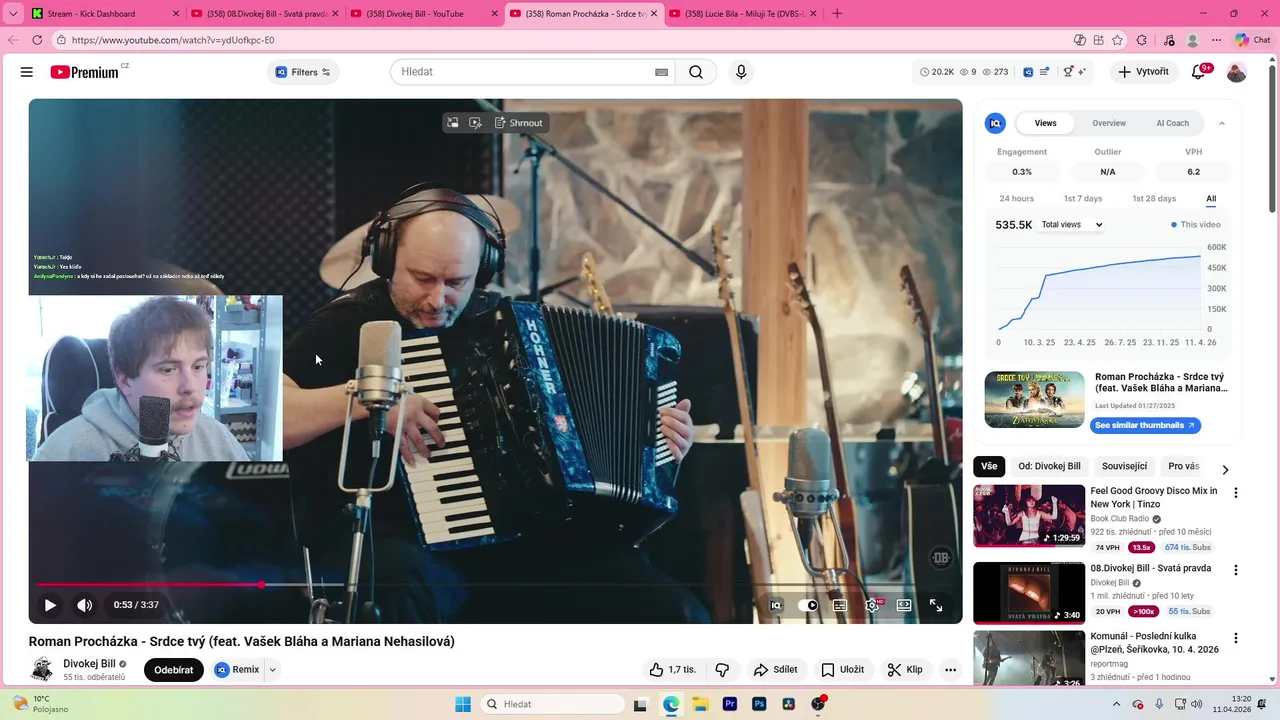Open options for Komunál - Poslední kulka
This screenshot has width=1280, height=720.
1236,638
